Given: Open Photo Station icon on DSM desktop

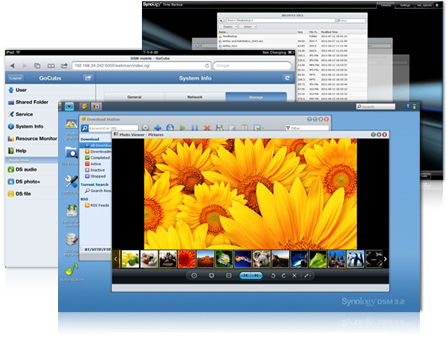Looking at the screenshot, I should pos(71,124).
